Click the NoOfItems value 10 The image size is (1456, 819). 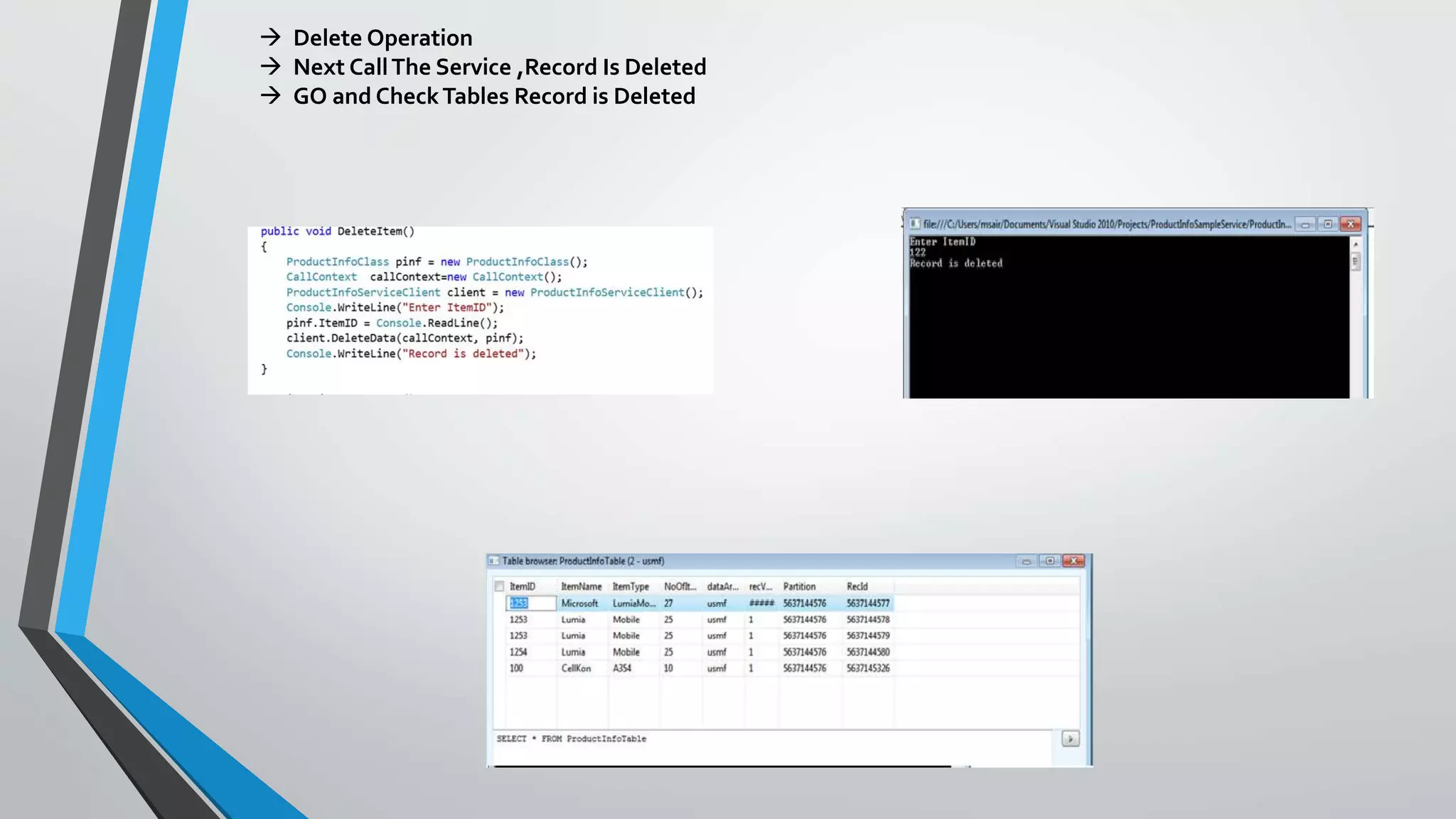pyautogui.click(x=668, y=668)
